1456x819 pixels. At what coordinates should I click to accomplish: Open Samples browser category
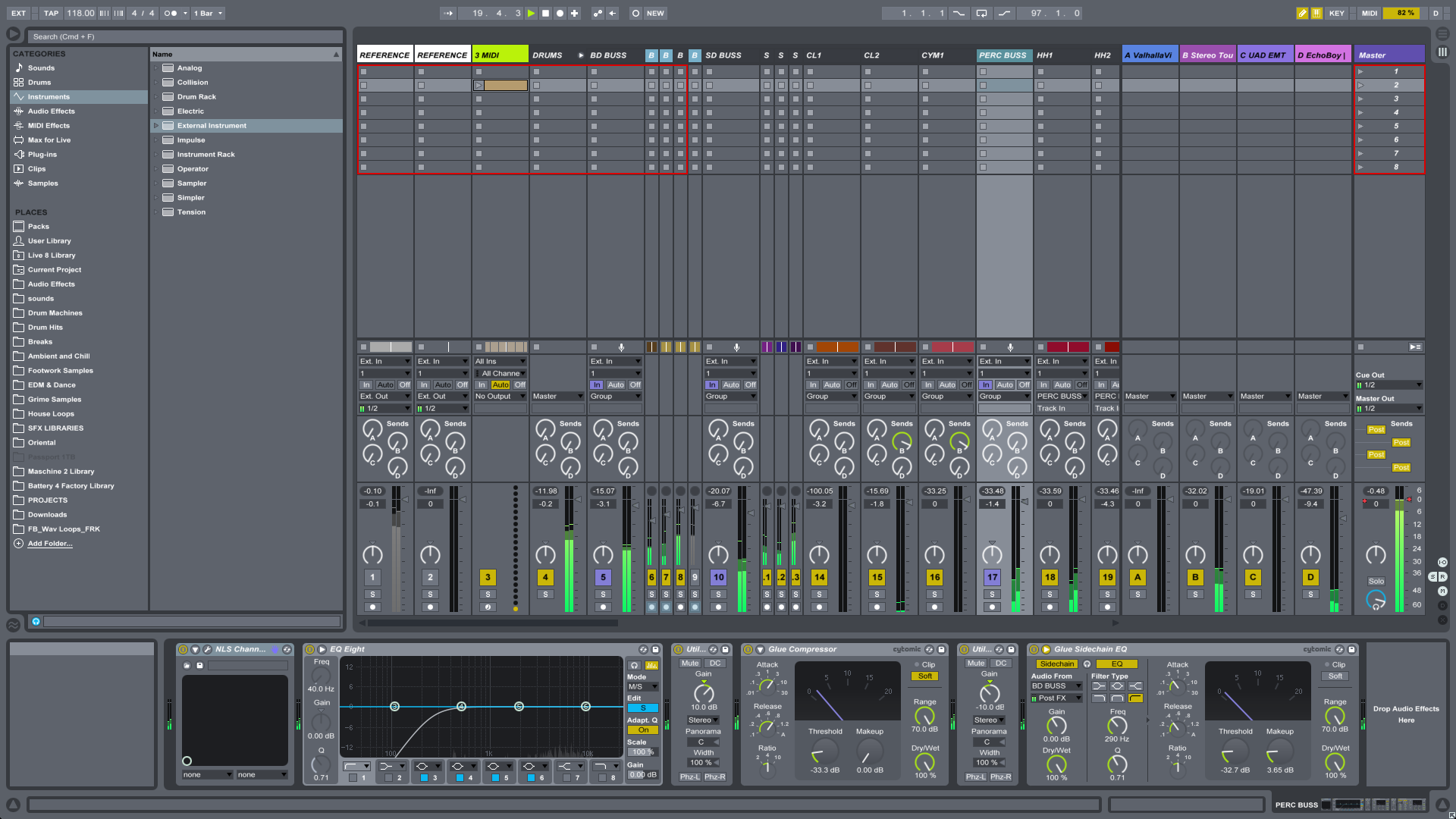tap(42, 183)
